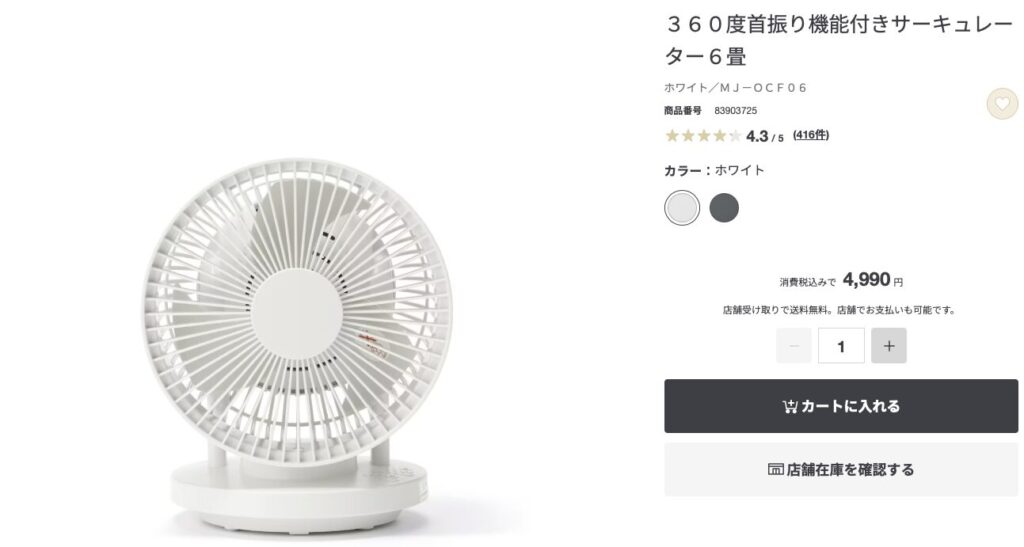Click the product title サーキュレーター６畳
This screenshot has width=1024, height=547.
839,40
